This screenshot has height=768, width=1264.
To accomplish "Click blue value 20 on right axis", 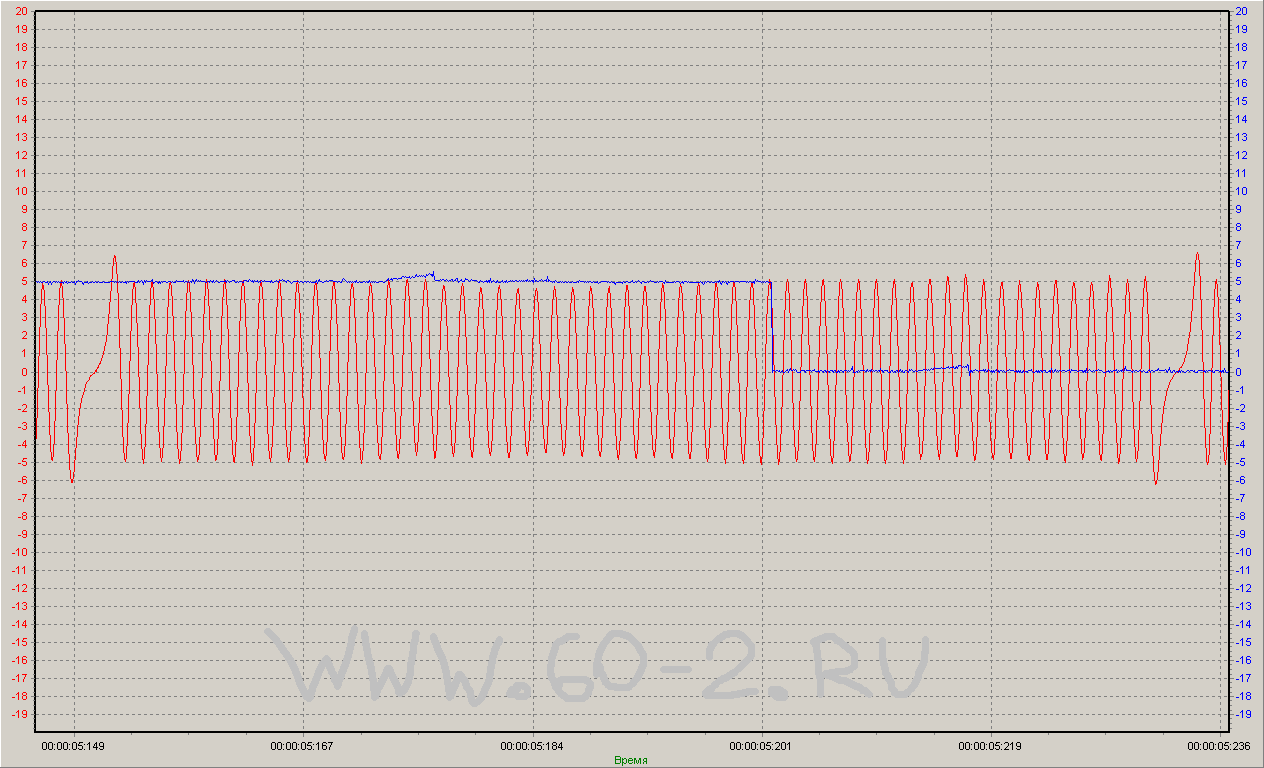I will click(x=1242, y=11).
